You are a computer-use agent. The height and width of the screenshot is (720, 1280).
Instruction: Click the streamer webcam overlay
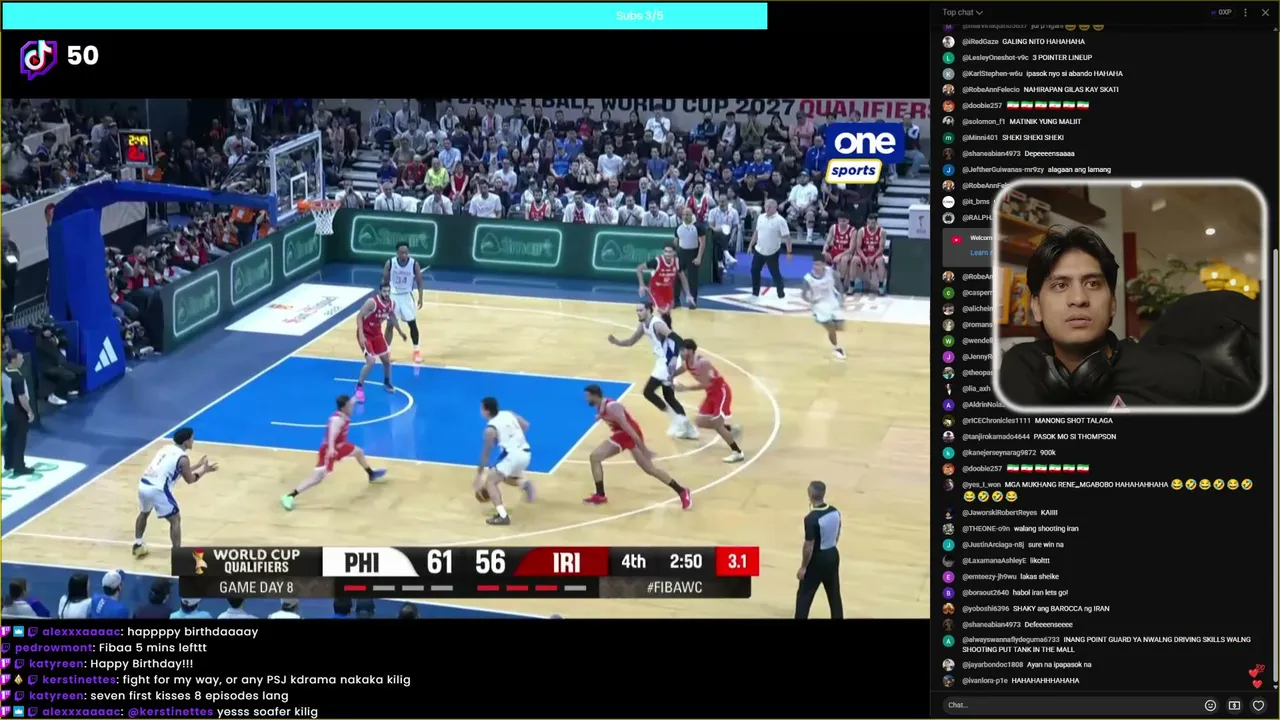point(1131,296)
